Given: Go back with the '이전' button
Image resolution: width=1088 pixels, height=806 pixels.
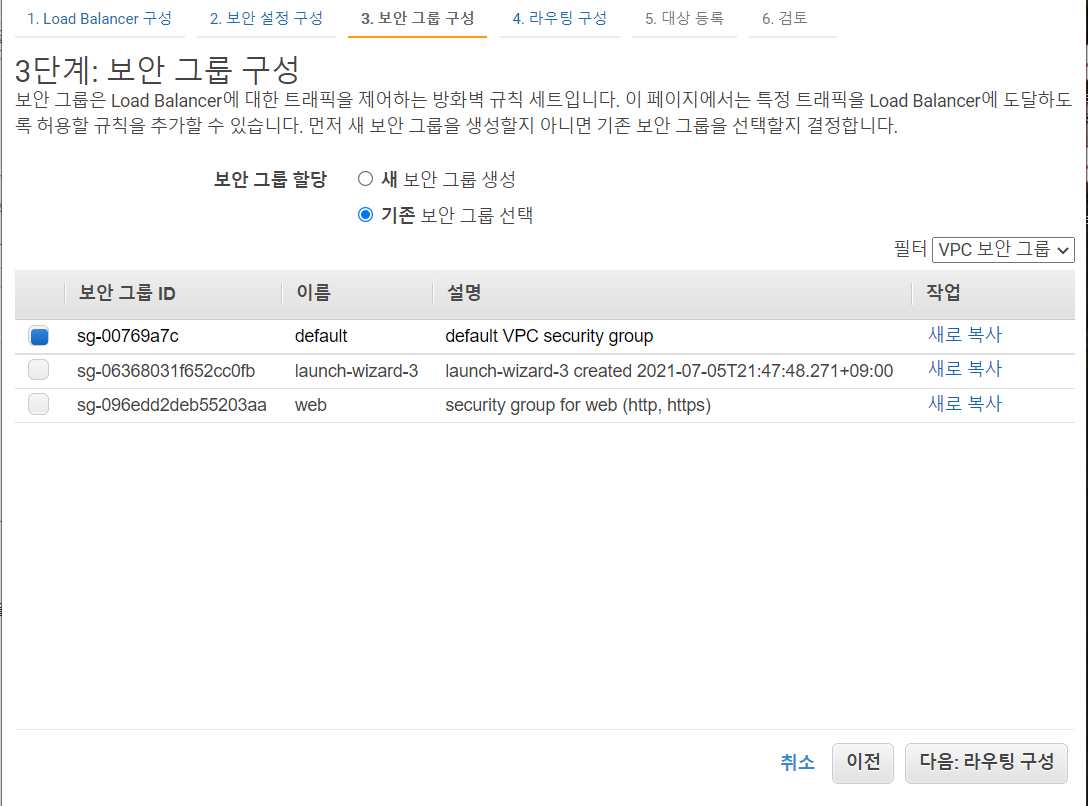Looking at the screenshot, I should 863,762.
